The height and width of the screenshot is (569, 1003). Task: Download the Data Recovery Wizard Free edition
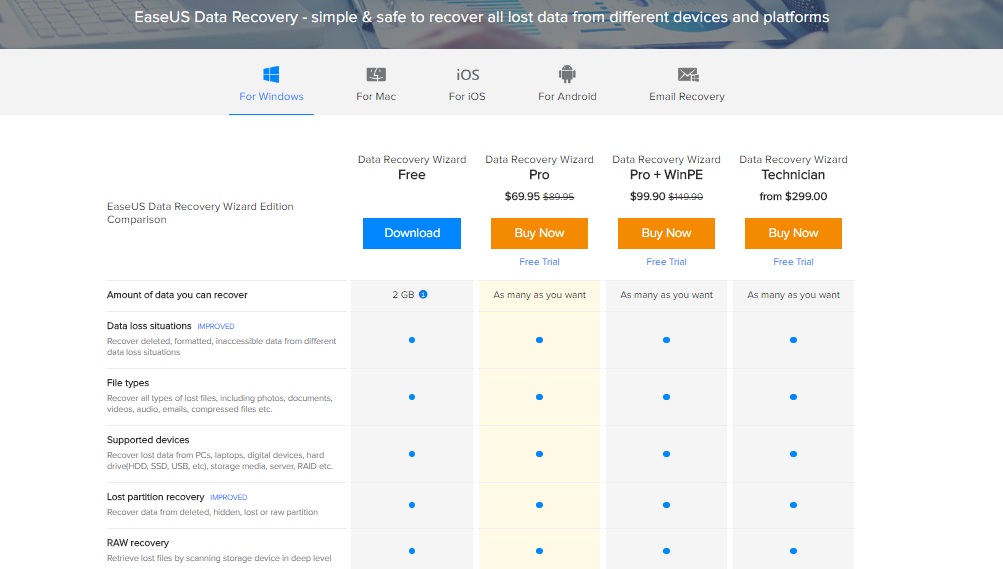pos(412,233)
